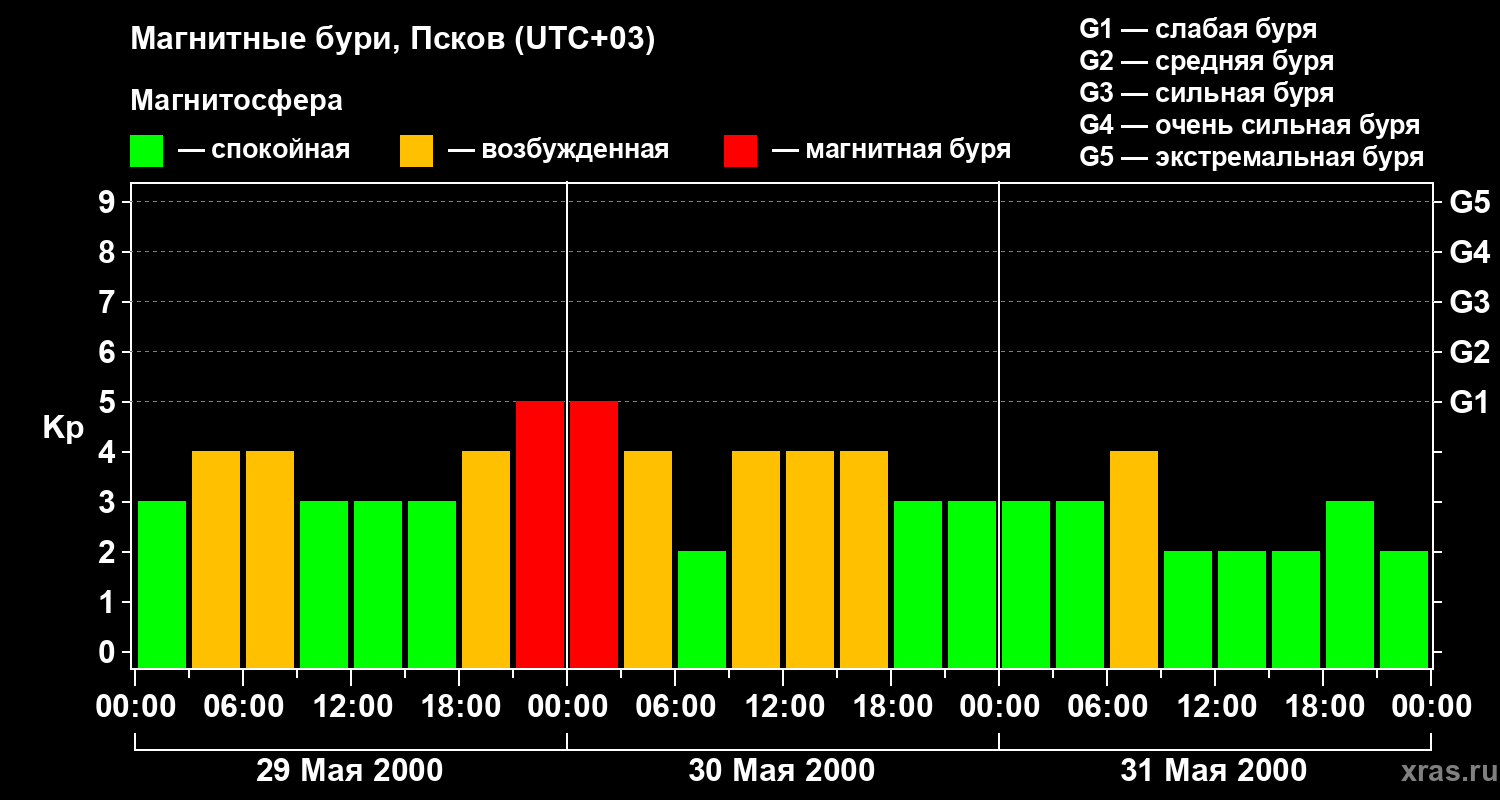The image size is (1500, 800).
Task: Click the G1 label on right axis
Action: click(x=1468, y=403)
